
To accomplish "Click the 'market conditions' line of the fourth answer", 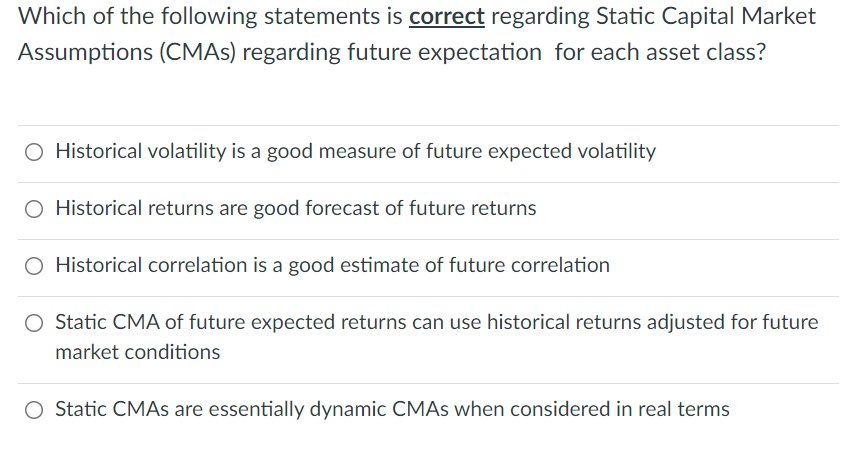I will 138,352.
